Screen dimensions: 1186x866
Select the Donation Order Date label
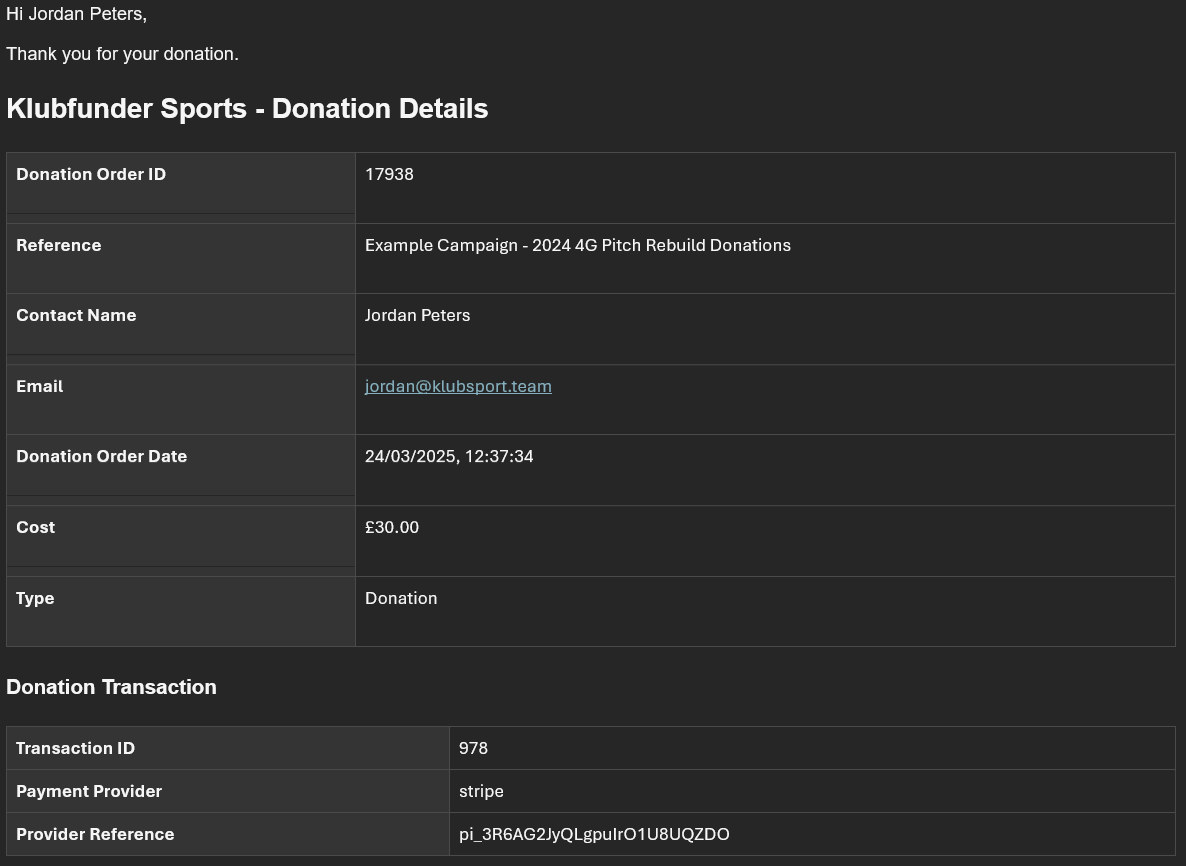tap(102, 457)
